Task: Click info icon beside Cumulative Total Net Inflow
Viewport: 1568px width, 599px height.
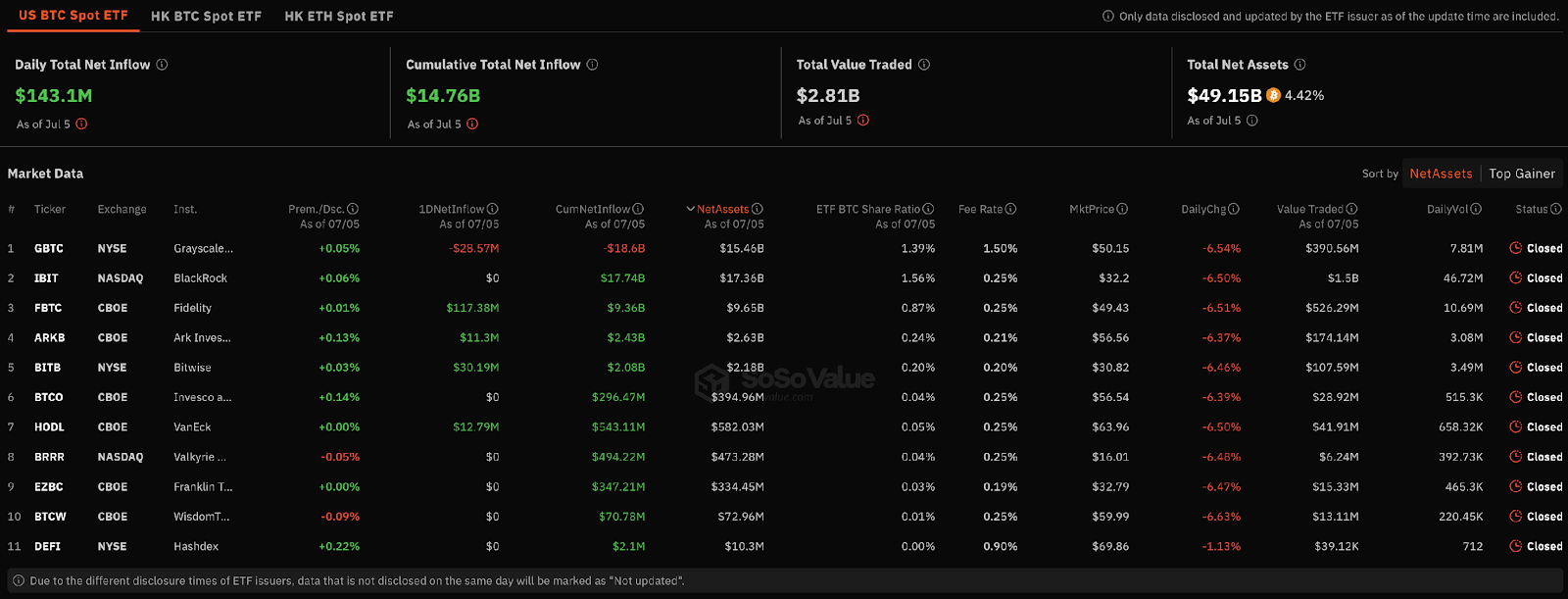Action: pos(592,65)
